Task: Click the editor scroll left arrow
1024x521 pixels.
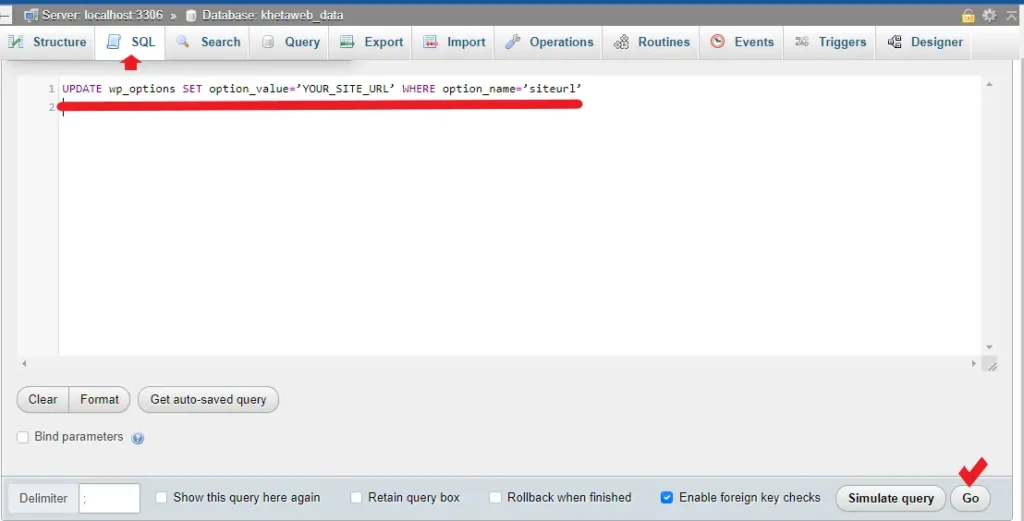Action: click(x=24, y=364)
